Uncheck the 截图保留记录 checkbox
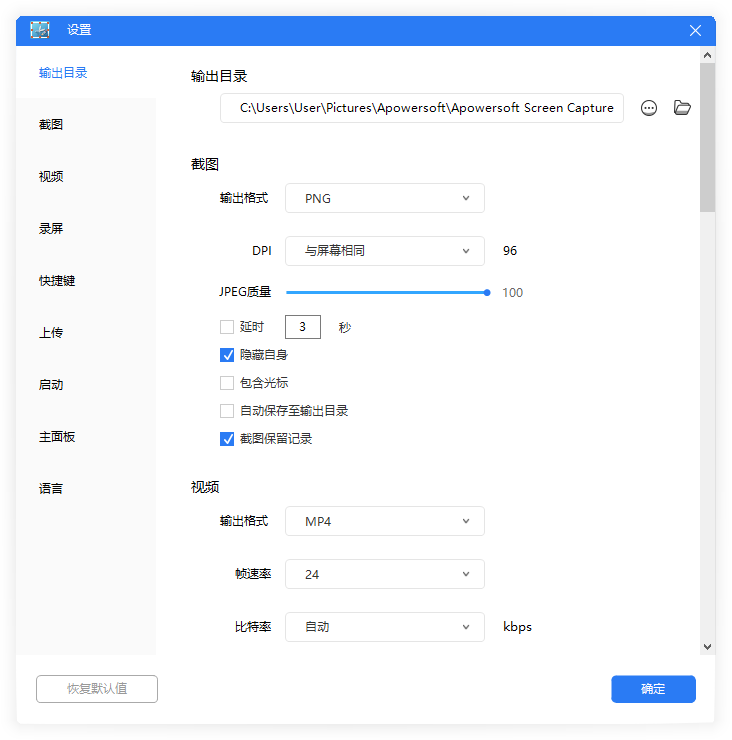732x740 pixels. [x=227, y=439]
